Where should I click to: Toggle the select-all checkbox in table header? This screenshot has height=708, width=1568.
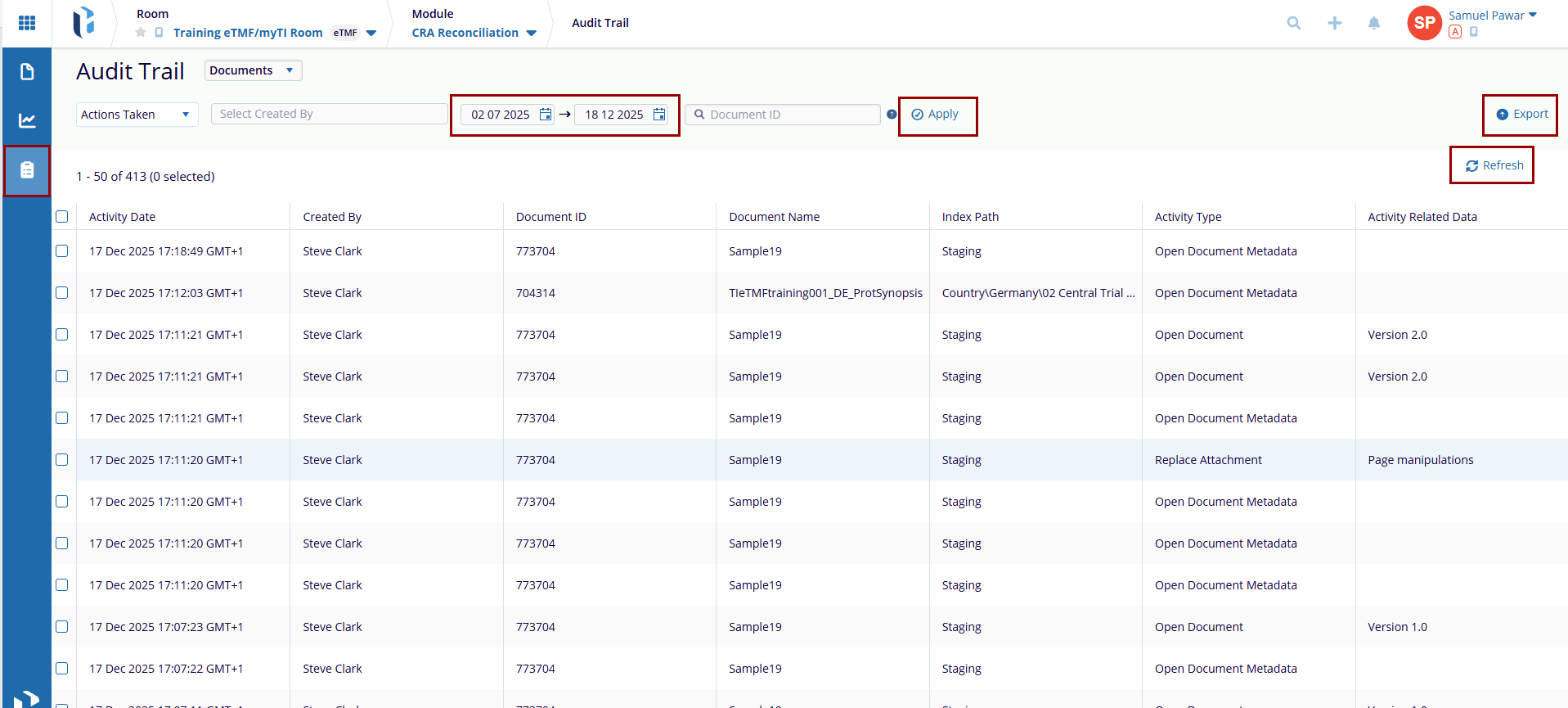pos(62,217)
